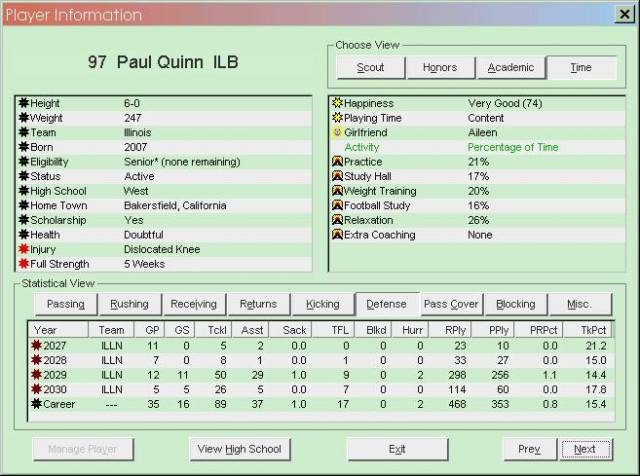Click the Percentage of Time header text
The image size is (640, 476).
(x=513, y=147)
